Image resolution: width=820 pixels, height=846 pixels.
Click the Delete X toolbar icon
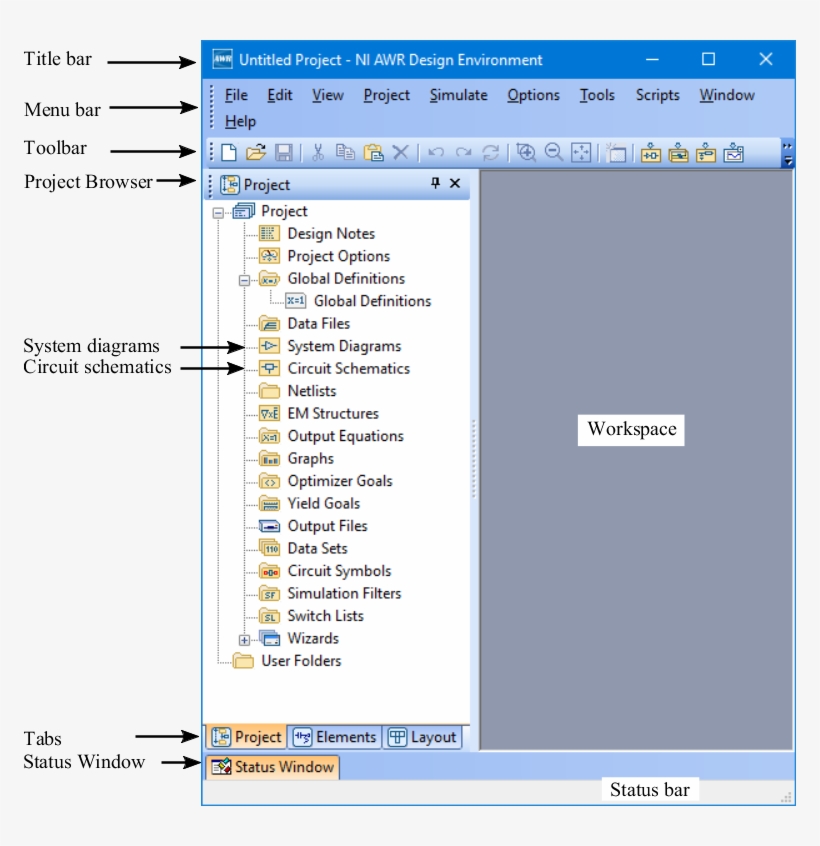(400, 153)
